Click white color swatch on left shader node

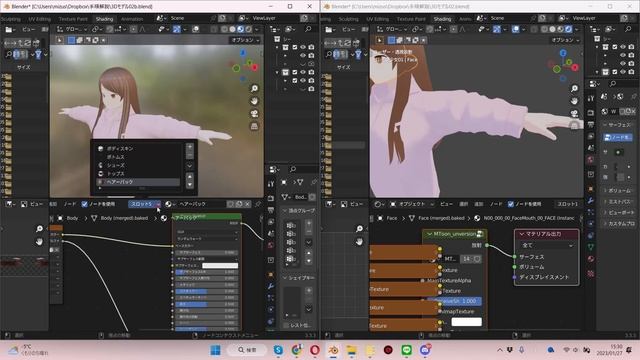pos(220,265)
